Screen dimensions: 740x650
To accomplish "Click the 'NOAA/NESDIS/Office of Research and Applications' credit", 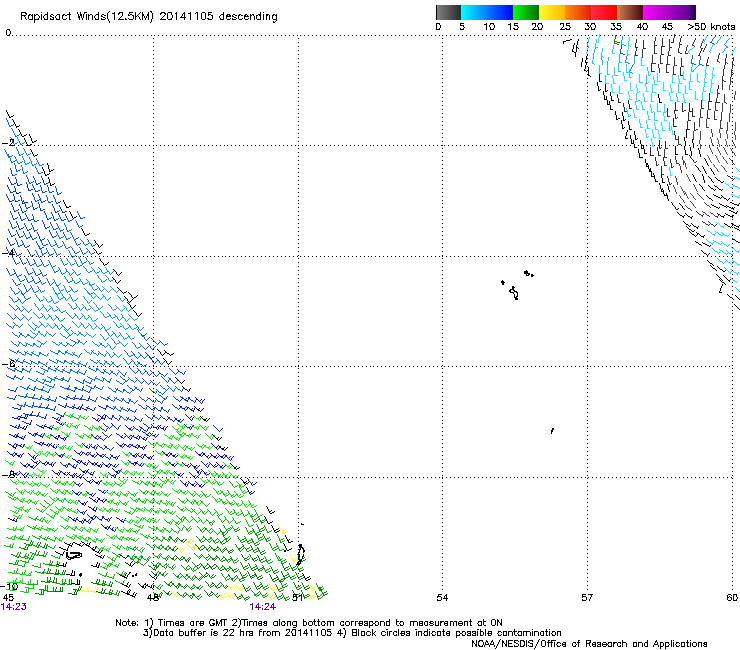I will (589, 644).
